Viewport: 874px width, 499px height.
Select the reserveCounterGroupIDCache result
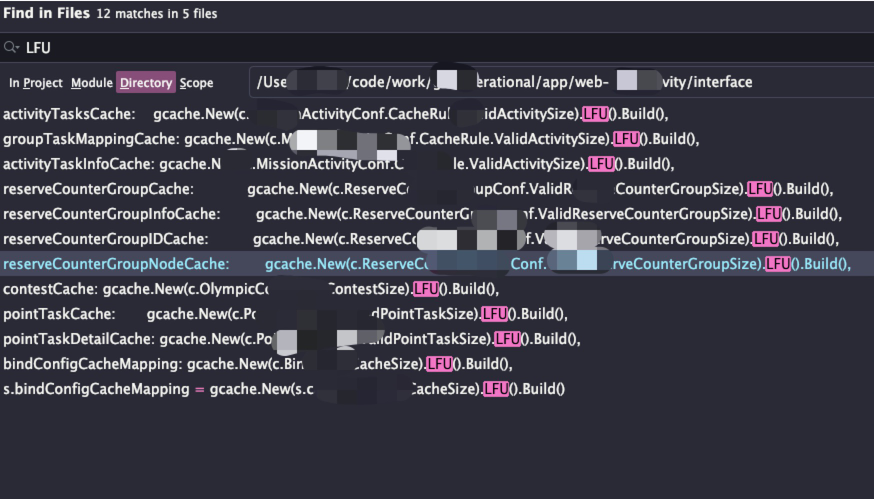click(x=300, y=239)
